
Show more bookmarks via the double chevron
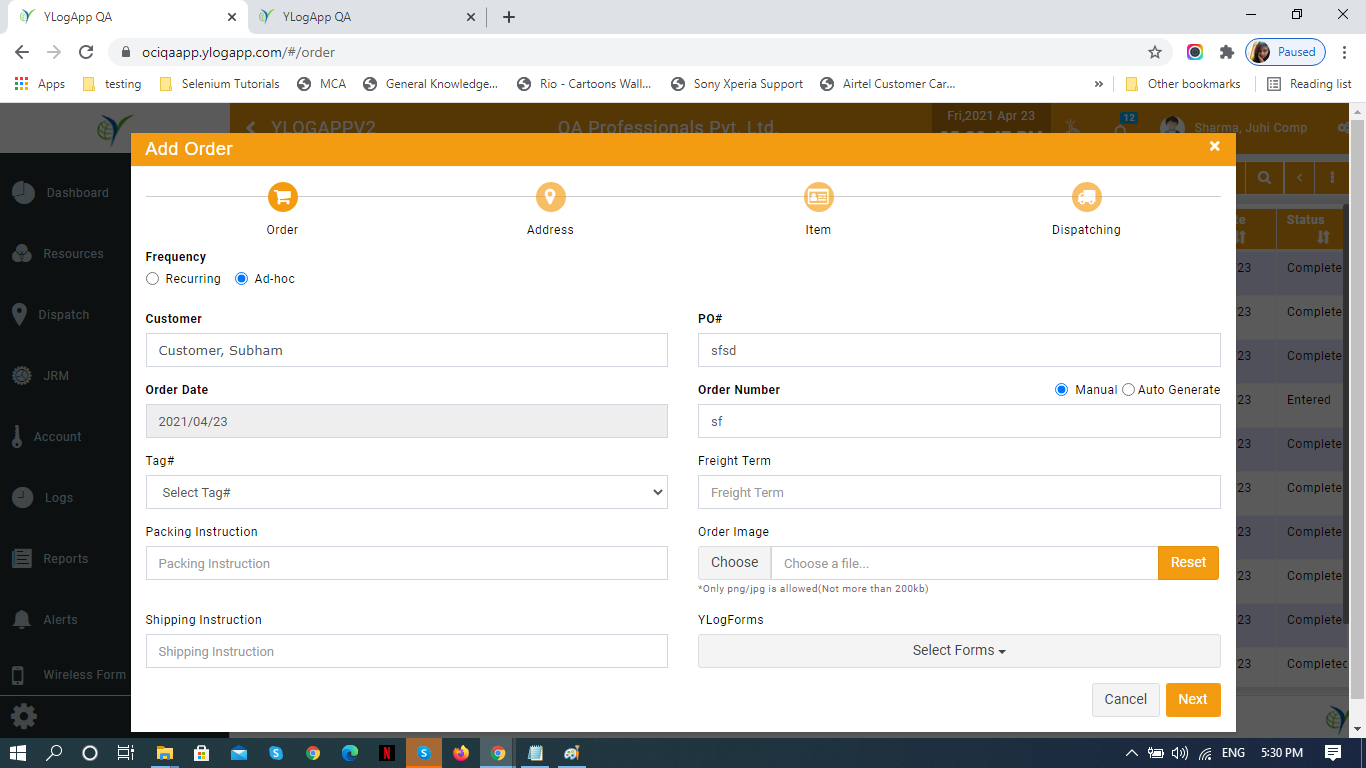[x=1099, y=84]
